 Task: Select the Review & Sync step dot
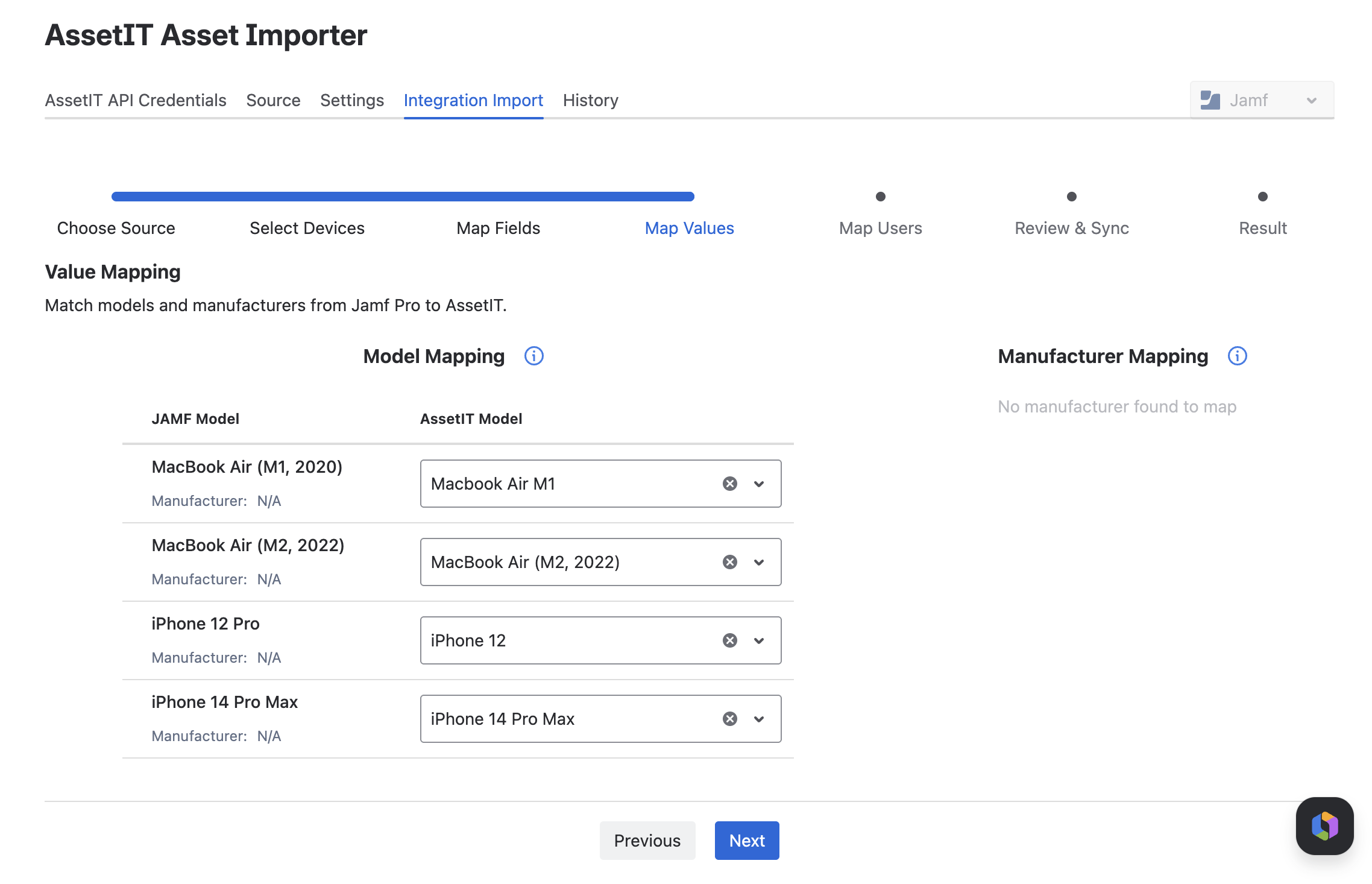pyautogui.click(x=1071, y=197)
